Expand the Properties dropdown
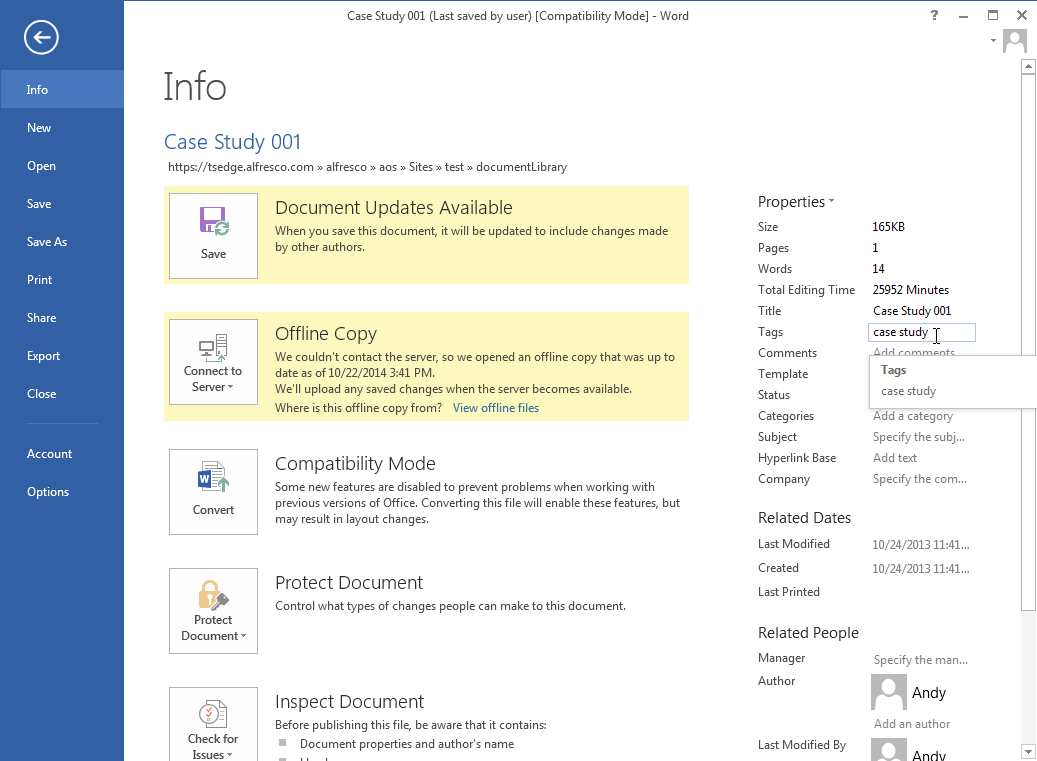 pos(797,201)
